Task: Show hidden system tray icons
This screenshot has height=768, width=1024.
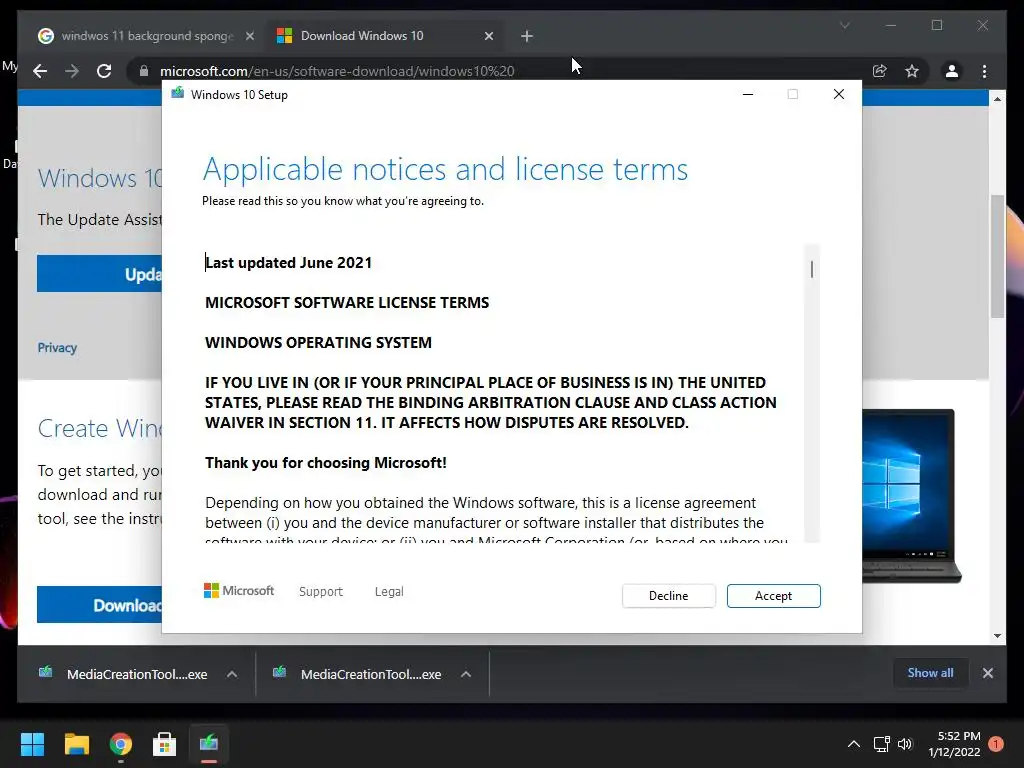Action: 854,744
